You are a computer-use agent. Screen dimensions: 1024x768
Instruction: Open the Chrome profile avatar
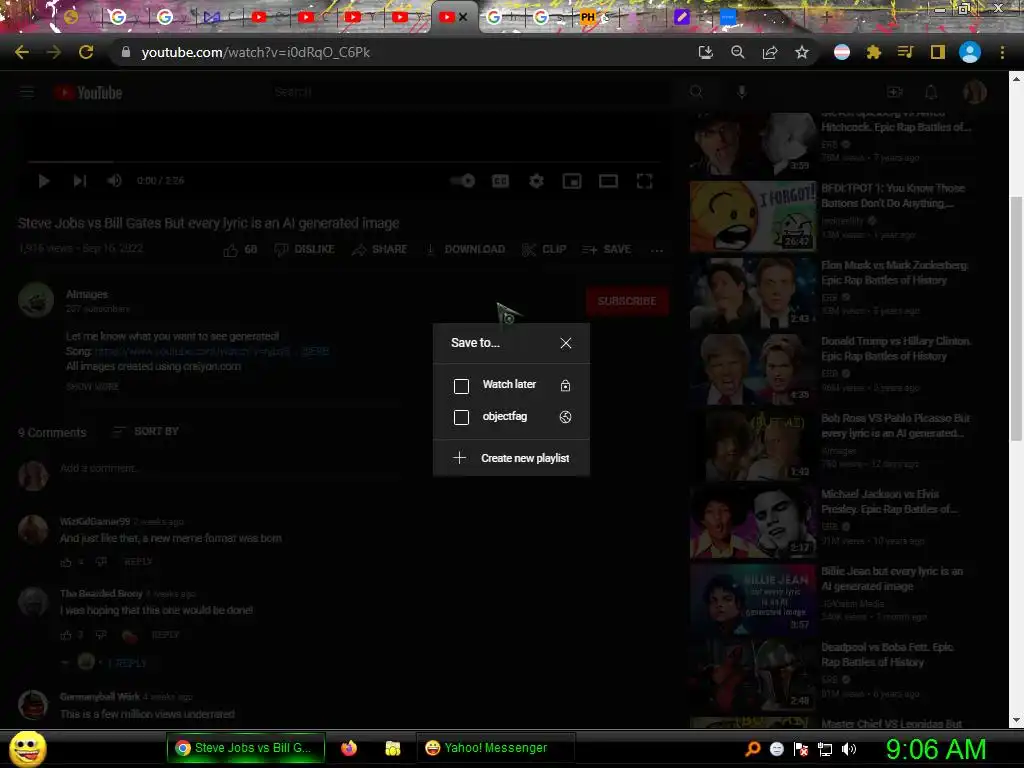[x=970, y=52]
